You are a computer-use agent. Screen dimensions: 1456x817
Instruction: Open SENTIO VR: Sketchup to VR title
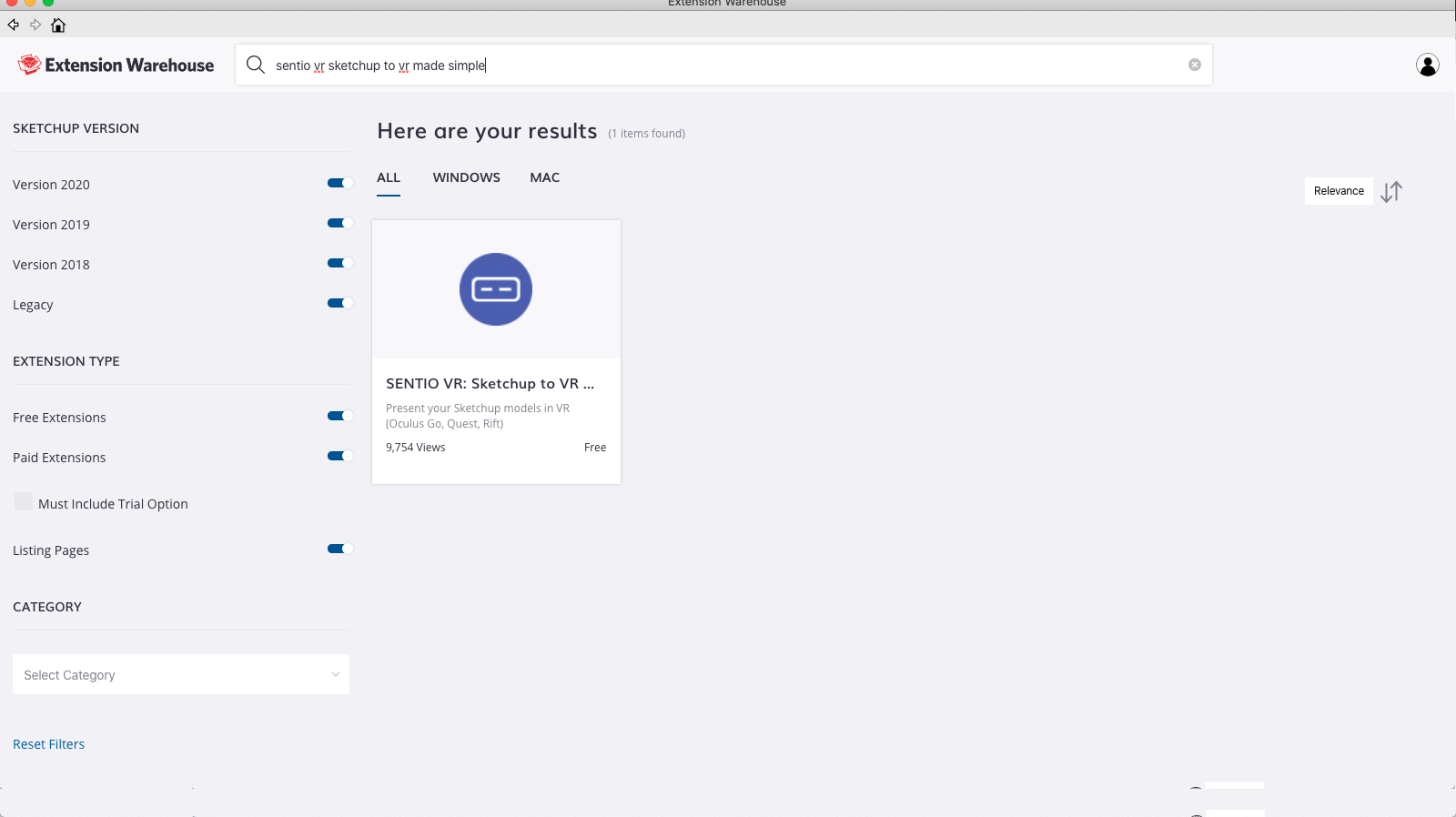click(x=490, y=384)
